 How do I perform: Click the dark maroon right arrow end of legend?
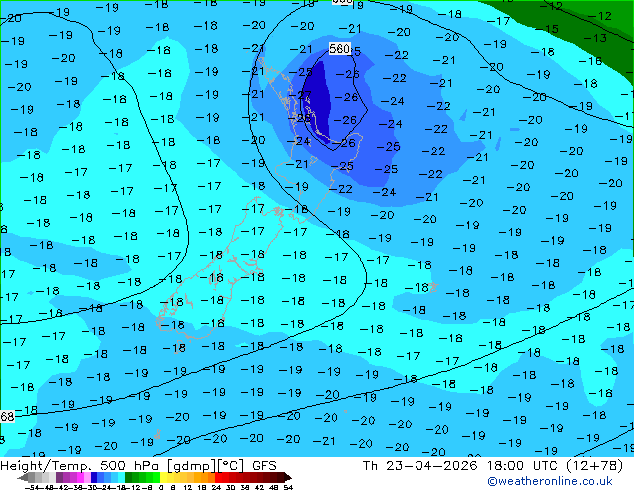tap(288, 477)
